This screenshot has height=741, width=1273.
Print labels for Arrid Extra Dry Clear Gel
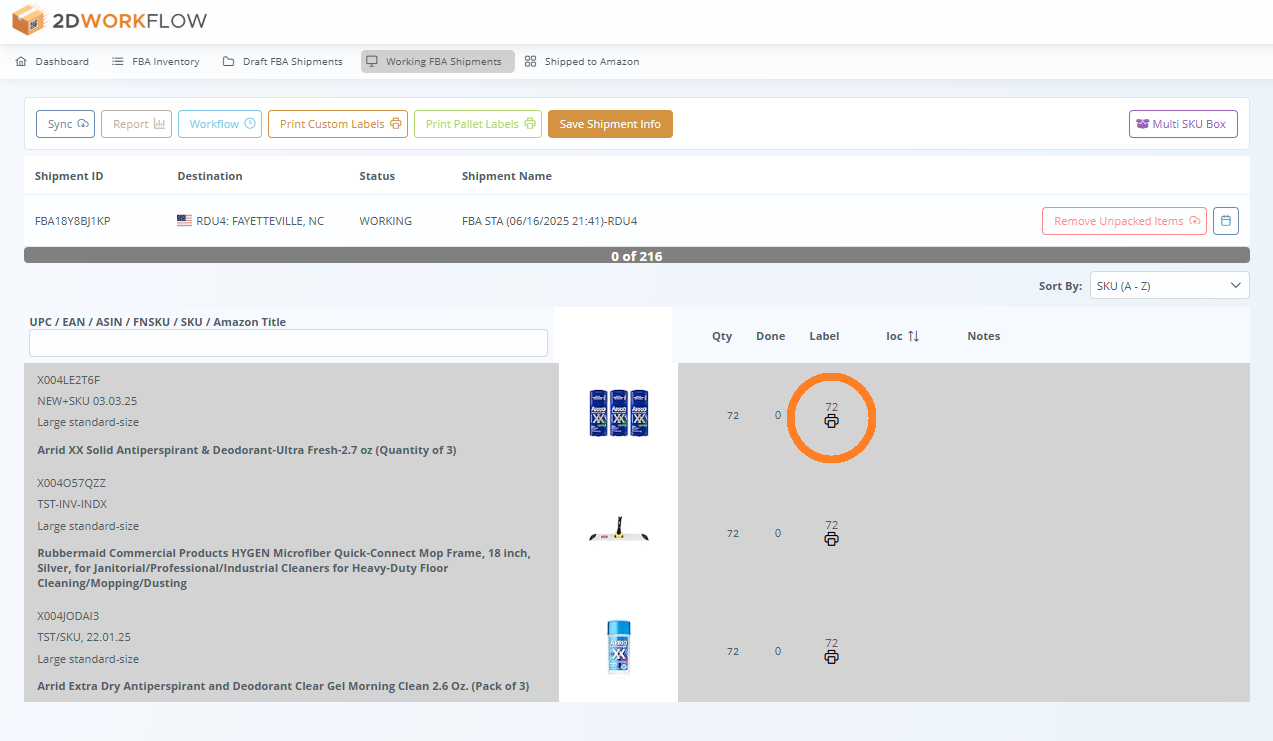pyautogui.click(x=831, y=657)
